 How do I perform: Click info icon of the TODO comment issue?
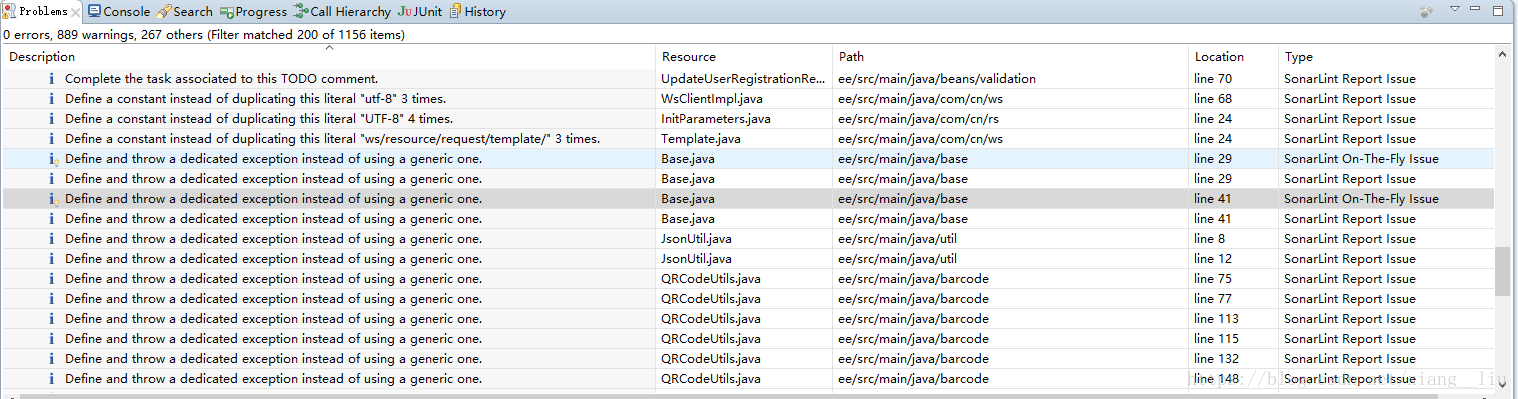52,79
